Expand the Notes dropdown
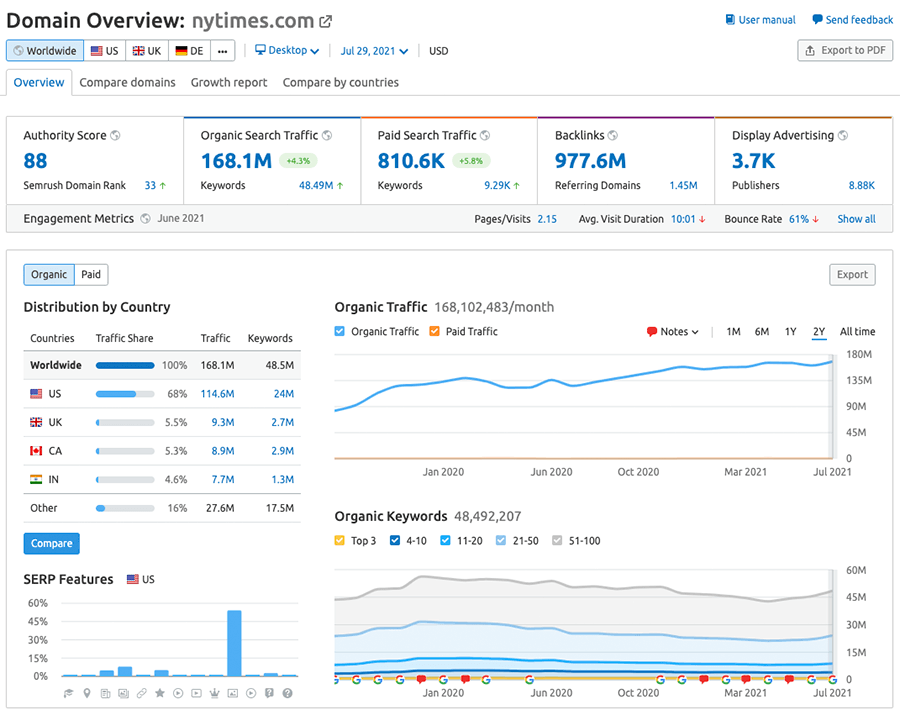The width and height of the screenshot is (900, 715). click(x=673, y=332)
